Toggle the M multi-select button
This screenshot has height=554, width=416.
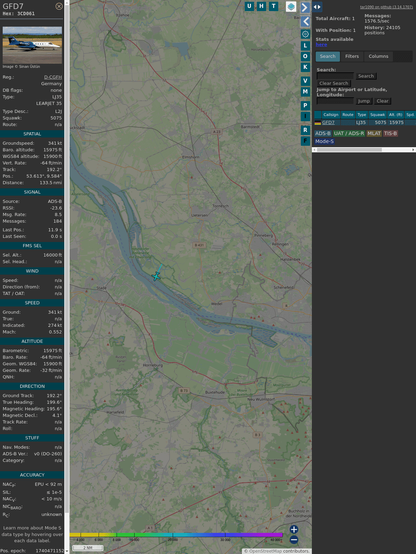(x=305, y=92)
